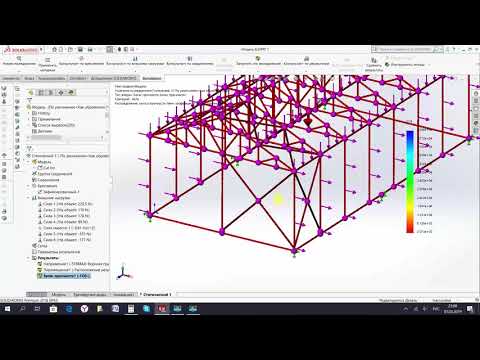Screen dimensions: 480x360
Task: Switch to the Static 1 study tab
Action: [157, 294]
